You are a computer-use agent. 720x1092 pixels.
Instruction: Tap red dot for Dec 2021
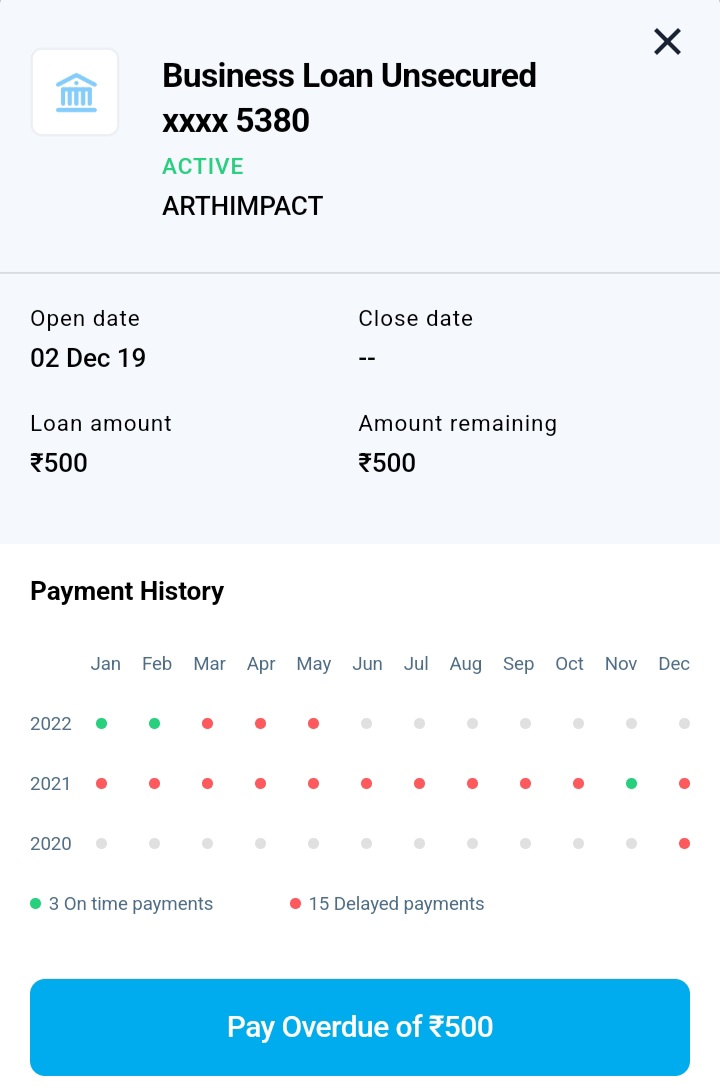684,783
